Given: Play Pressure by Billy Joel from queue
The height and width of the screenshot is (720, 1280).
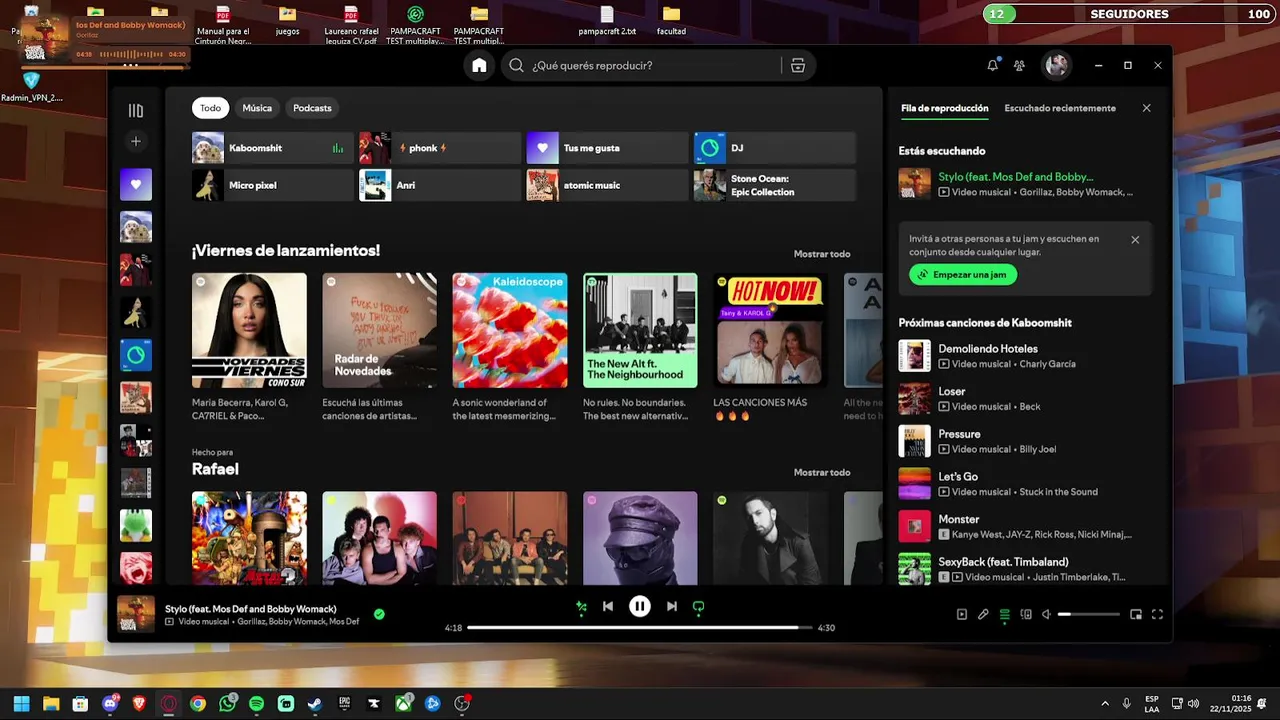Looking at the screenshot, I should (x=1025, y=441).
